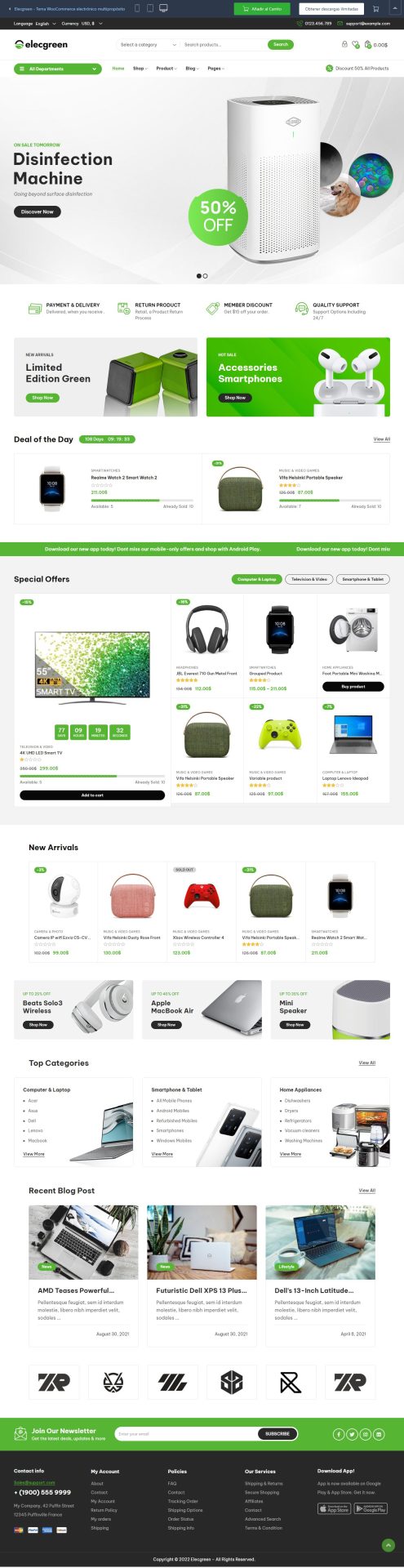Click the Facebook icon in newsletter bar
This screenshot has width=404, height=1568.
pos(339,1434)
